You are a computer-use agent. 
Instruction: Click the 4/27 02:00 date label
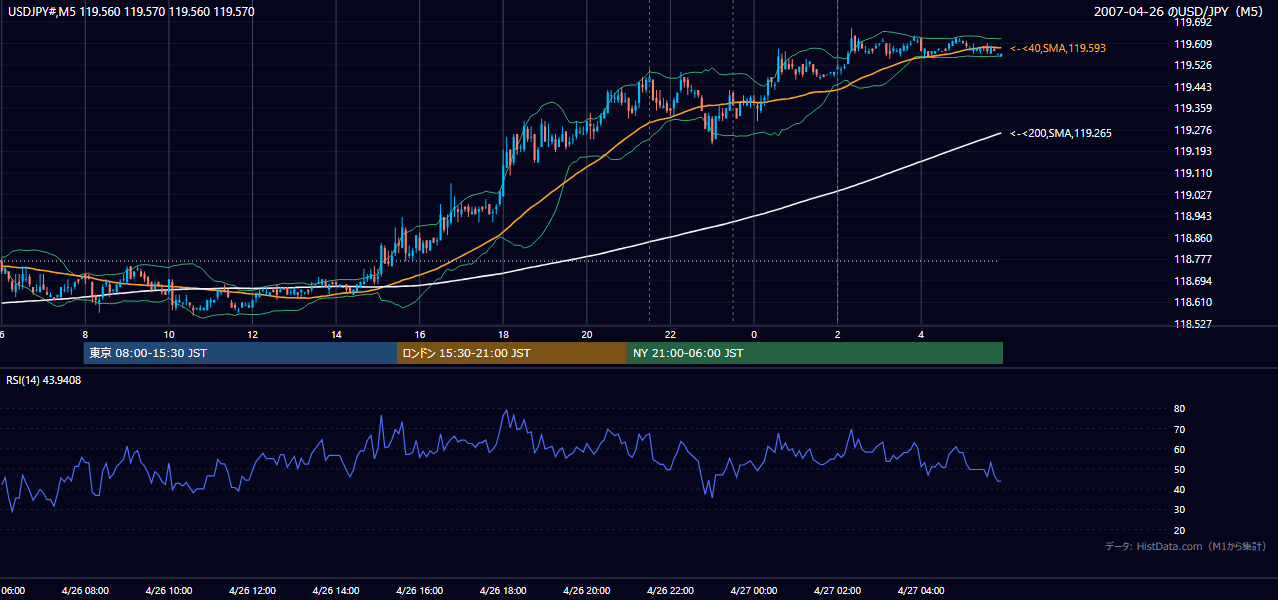pos(836,591)
